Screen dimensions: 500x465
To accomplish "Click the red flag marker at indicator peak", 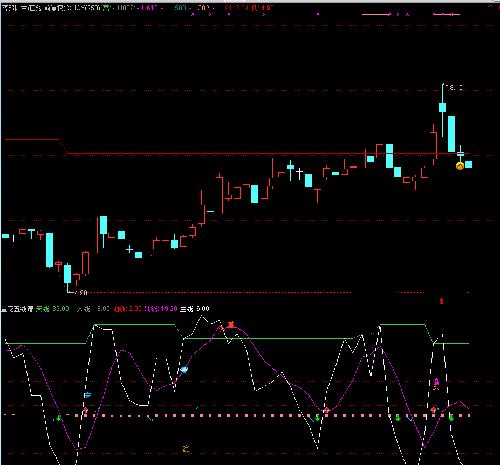I will click(x=231, y=324).
